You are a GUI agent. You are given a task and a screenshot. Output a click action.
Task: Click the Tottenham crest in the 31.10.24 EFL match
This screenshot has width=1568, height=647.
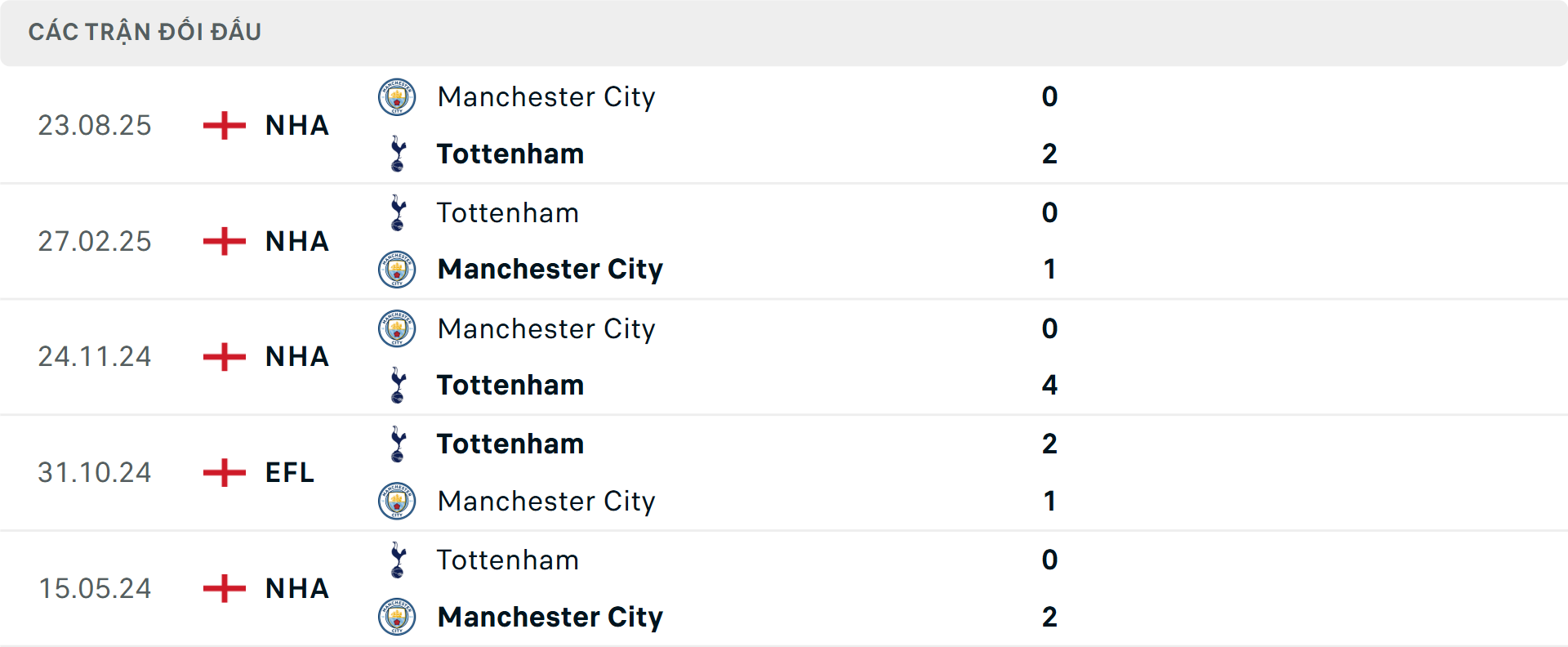pos(397,444)
